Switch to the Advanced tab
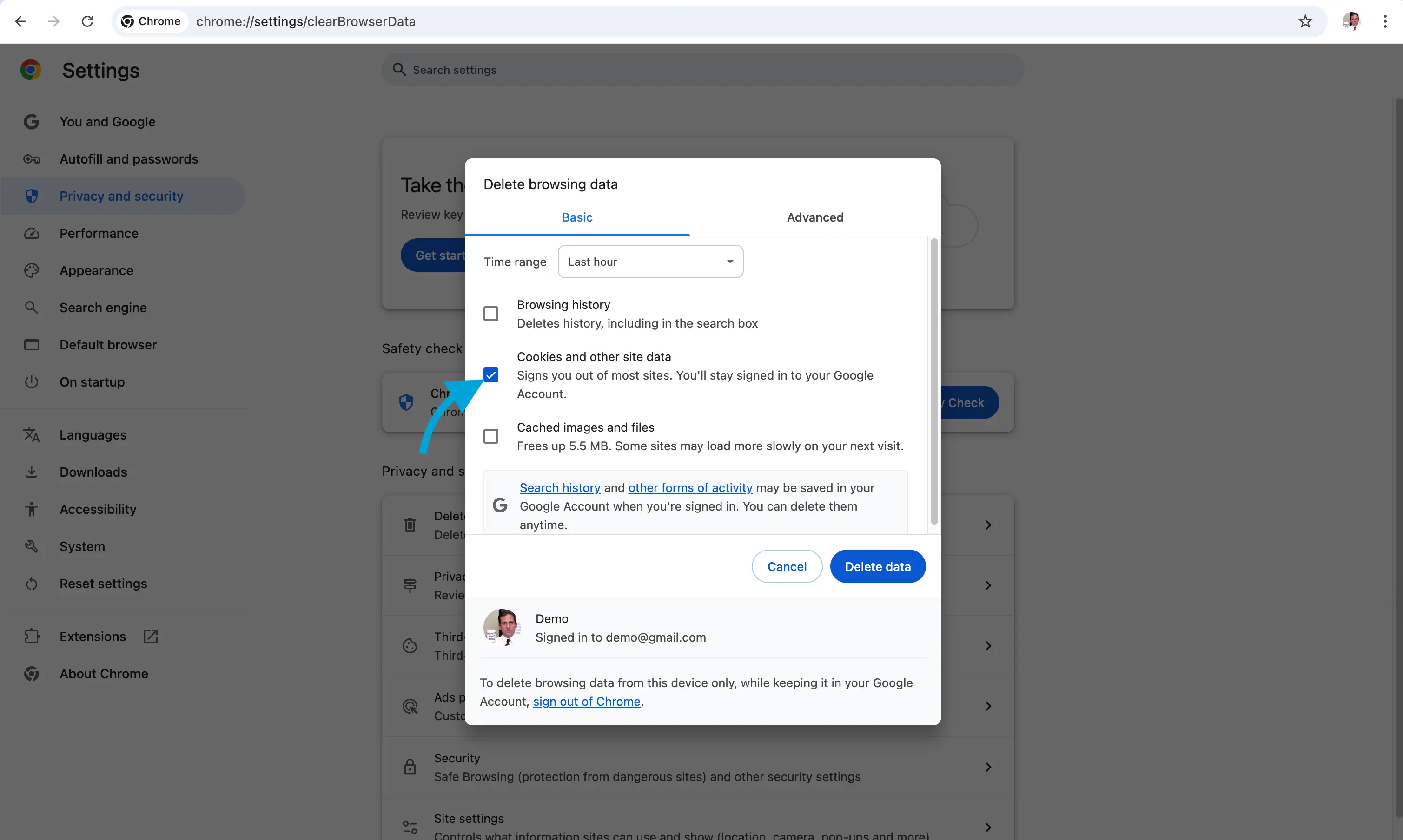The width and height of the screenshot is (1403, 840). (x=815, y=217)
